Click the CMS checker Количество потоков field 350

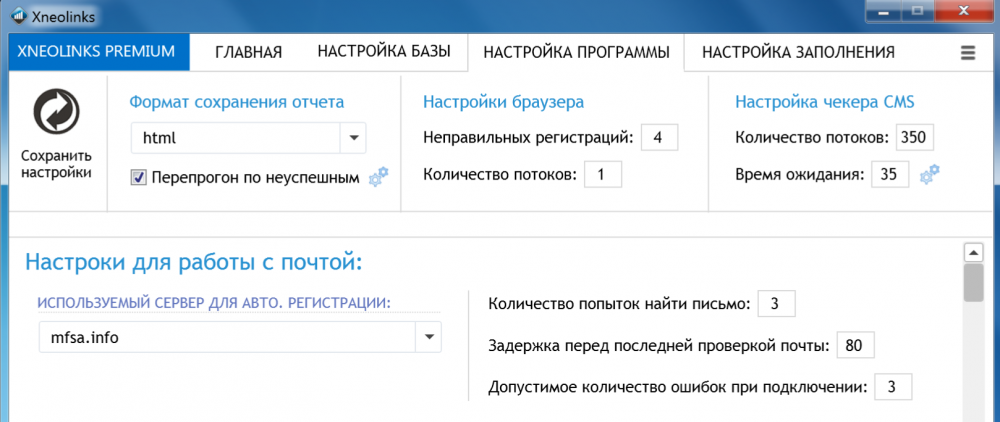tap(915, 138)
